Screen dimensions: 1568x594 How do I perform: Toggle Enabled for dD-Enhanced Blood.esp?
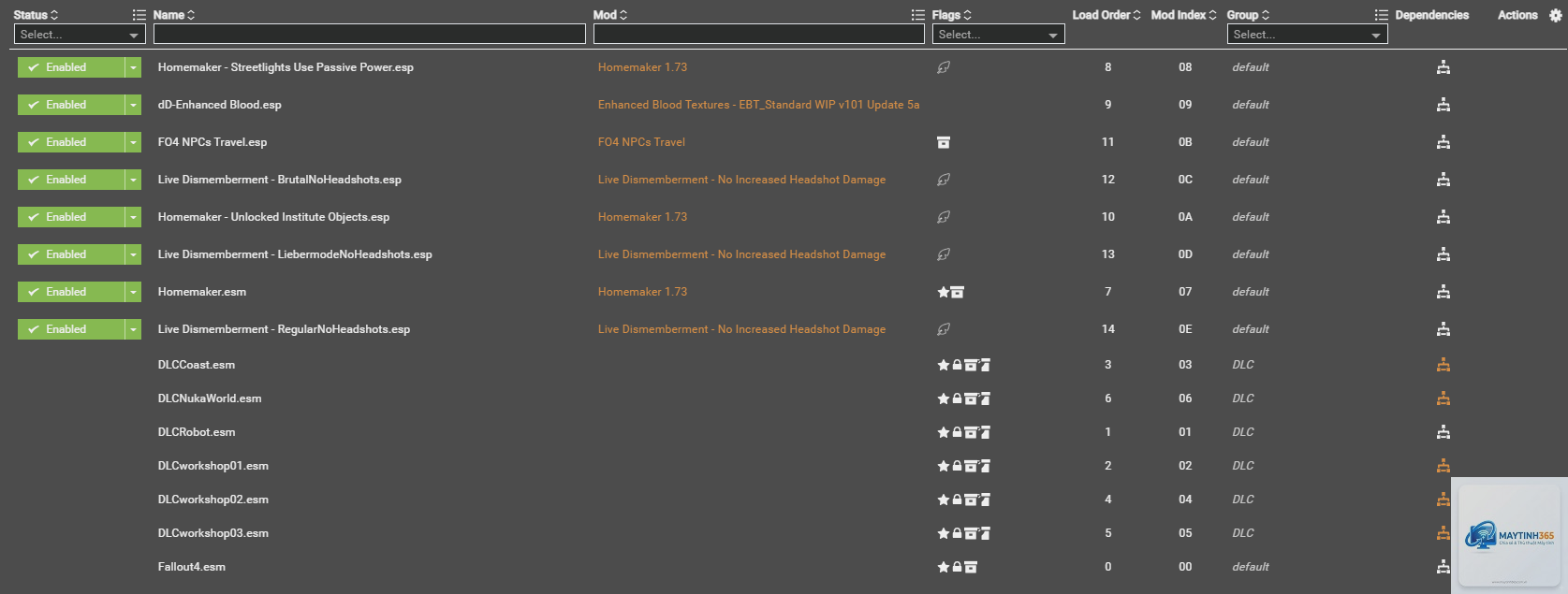pyautogui.click(x=71, y=105)
